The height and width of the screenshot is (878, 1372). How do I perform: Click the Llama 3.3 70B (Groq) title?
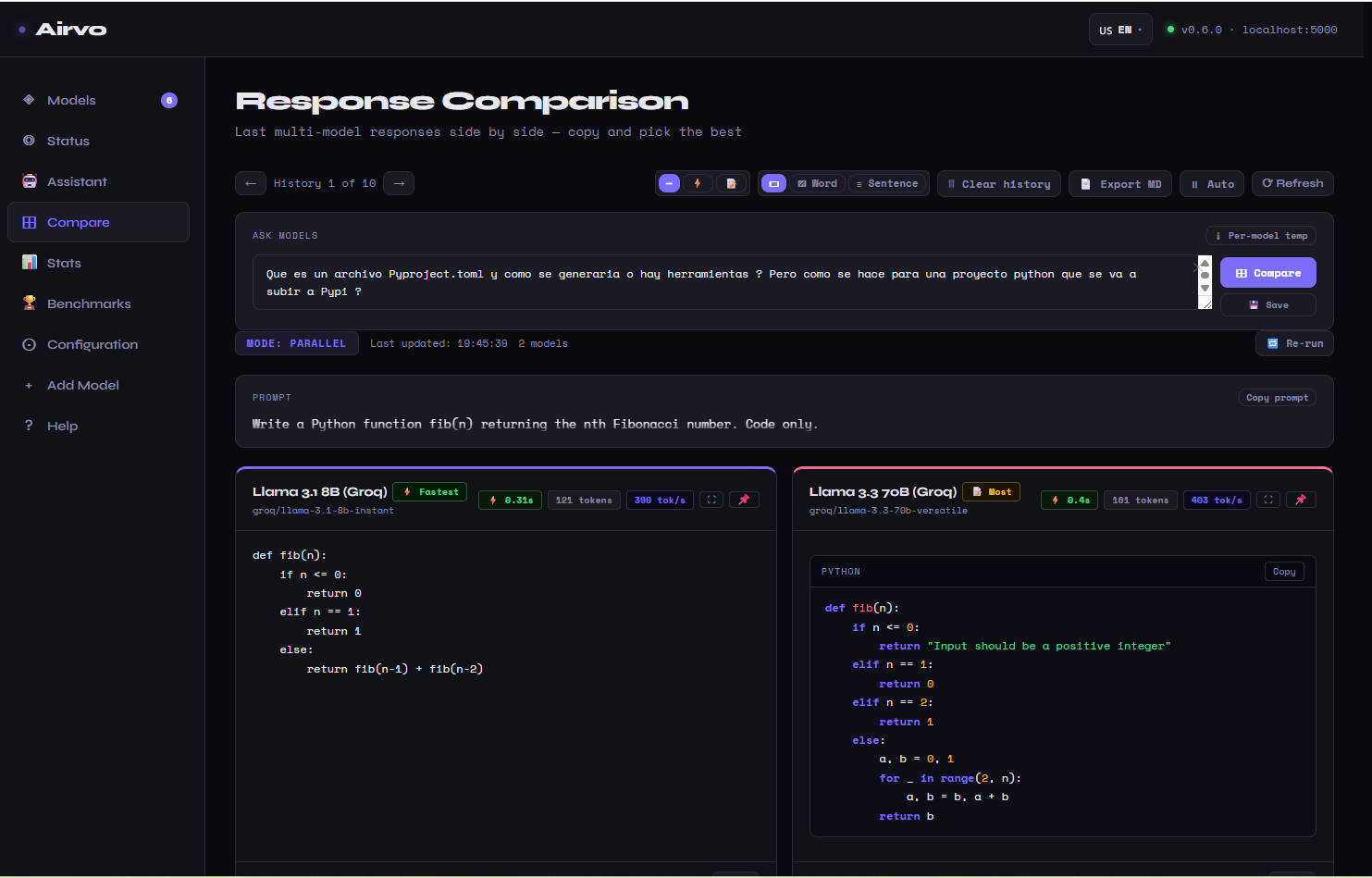pyautogui.click(x=883, y=492)
